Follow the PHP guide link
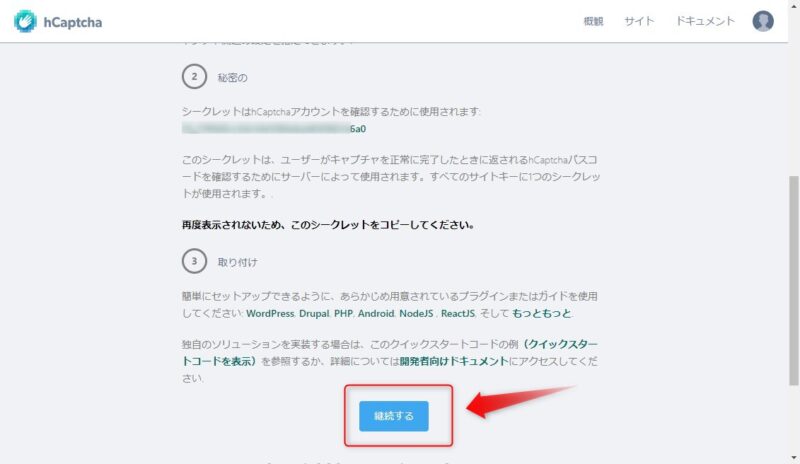 point(343,313)
